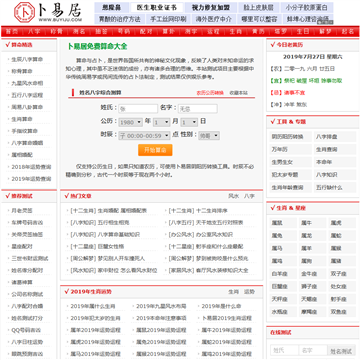Open 2019年属什么生肖 link
The image size is (360, 360).
(93, 306)
